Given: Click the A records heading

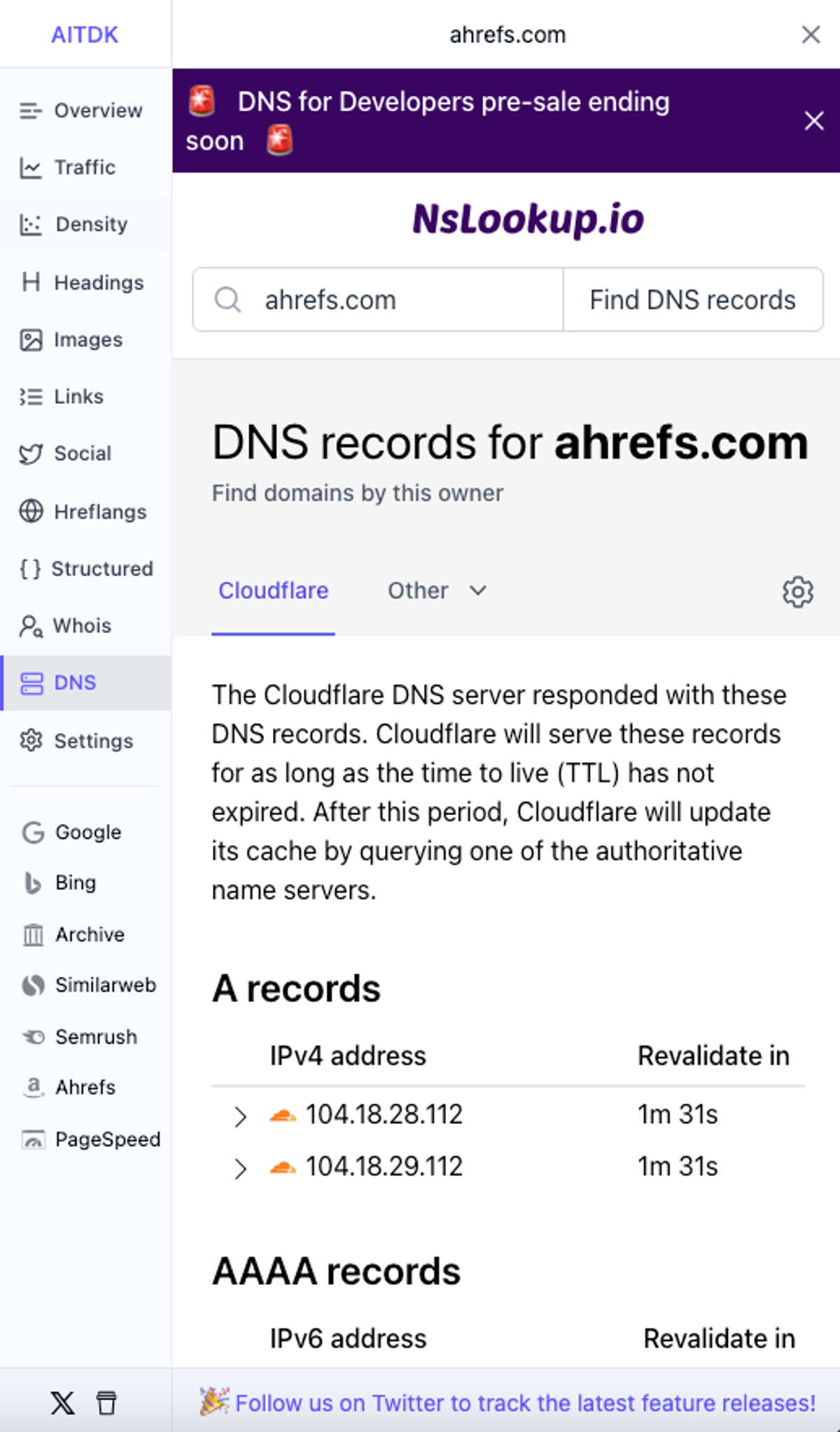Looking at the screenshot, I should (296, 989).
